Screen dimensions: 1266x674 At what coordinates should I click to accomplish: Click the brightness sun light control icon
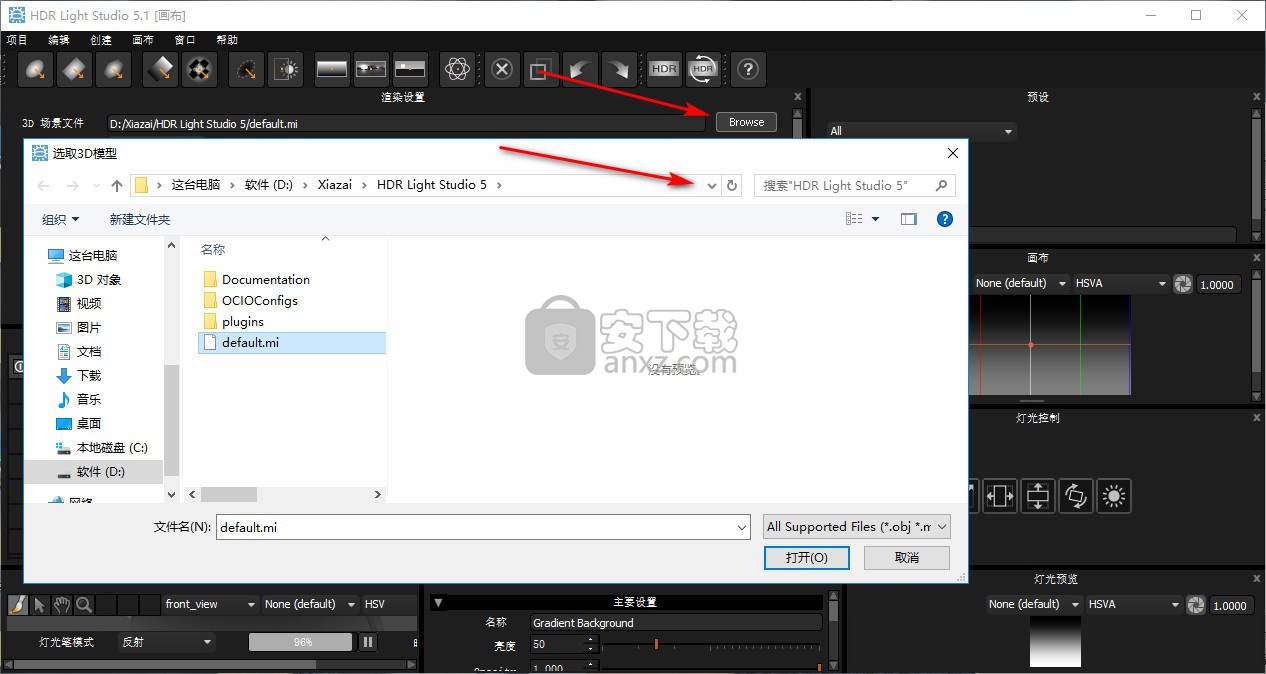pyautogui.click(x=1113, y=496)
